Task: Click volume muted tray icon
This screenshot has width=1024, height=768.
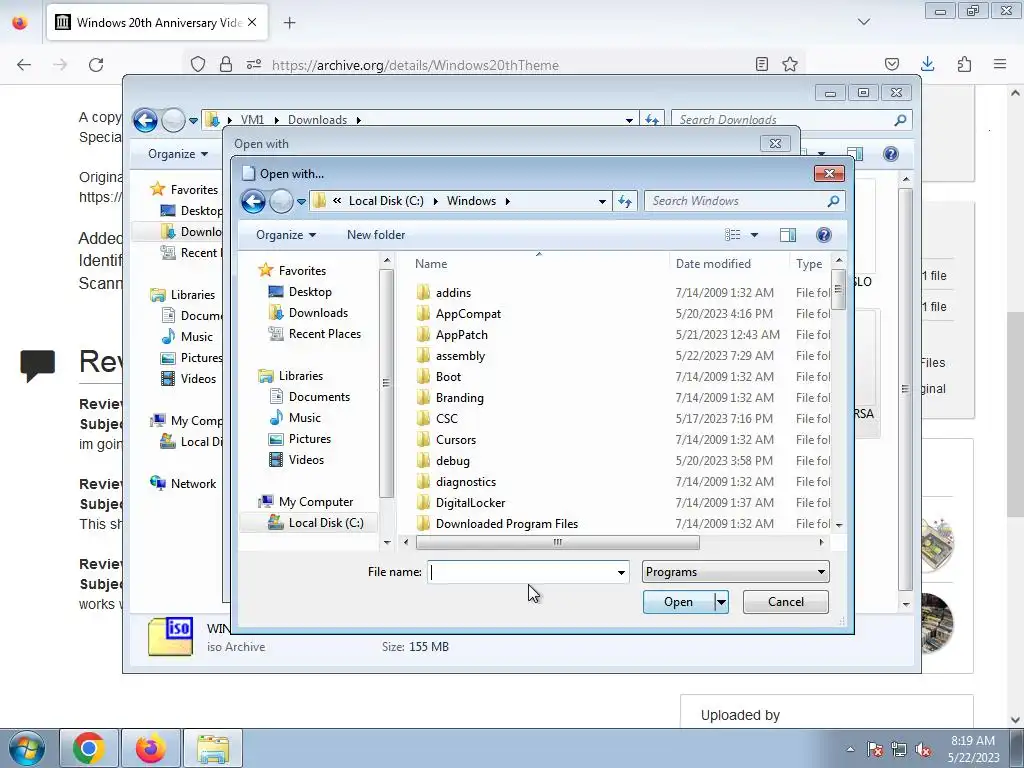Action: click(923, 750)
